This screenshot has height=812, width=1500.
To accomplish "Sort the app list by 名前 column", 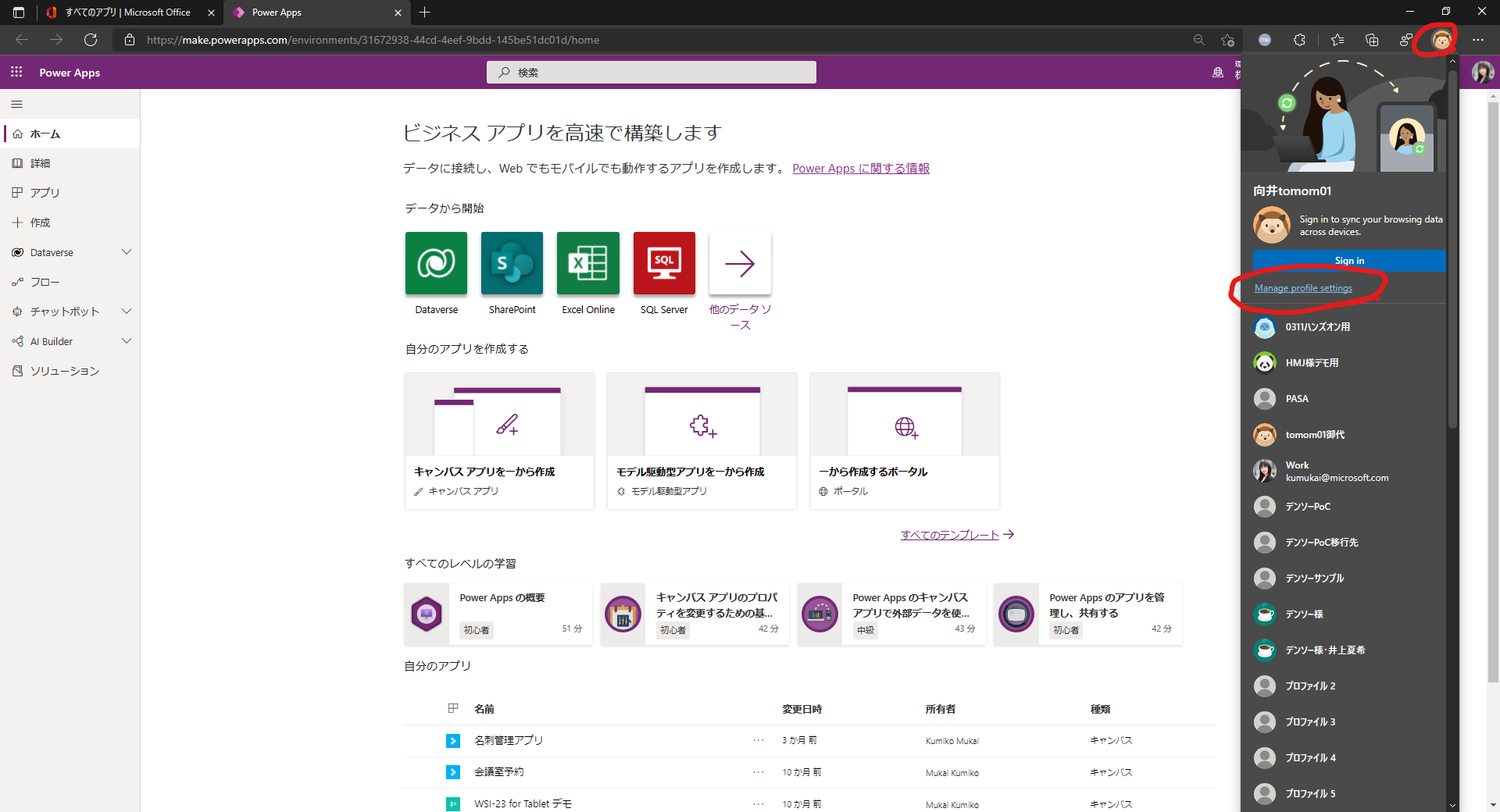I will pos(484,709).
